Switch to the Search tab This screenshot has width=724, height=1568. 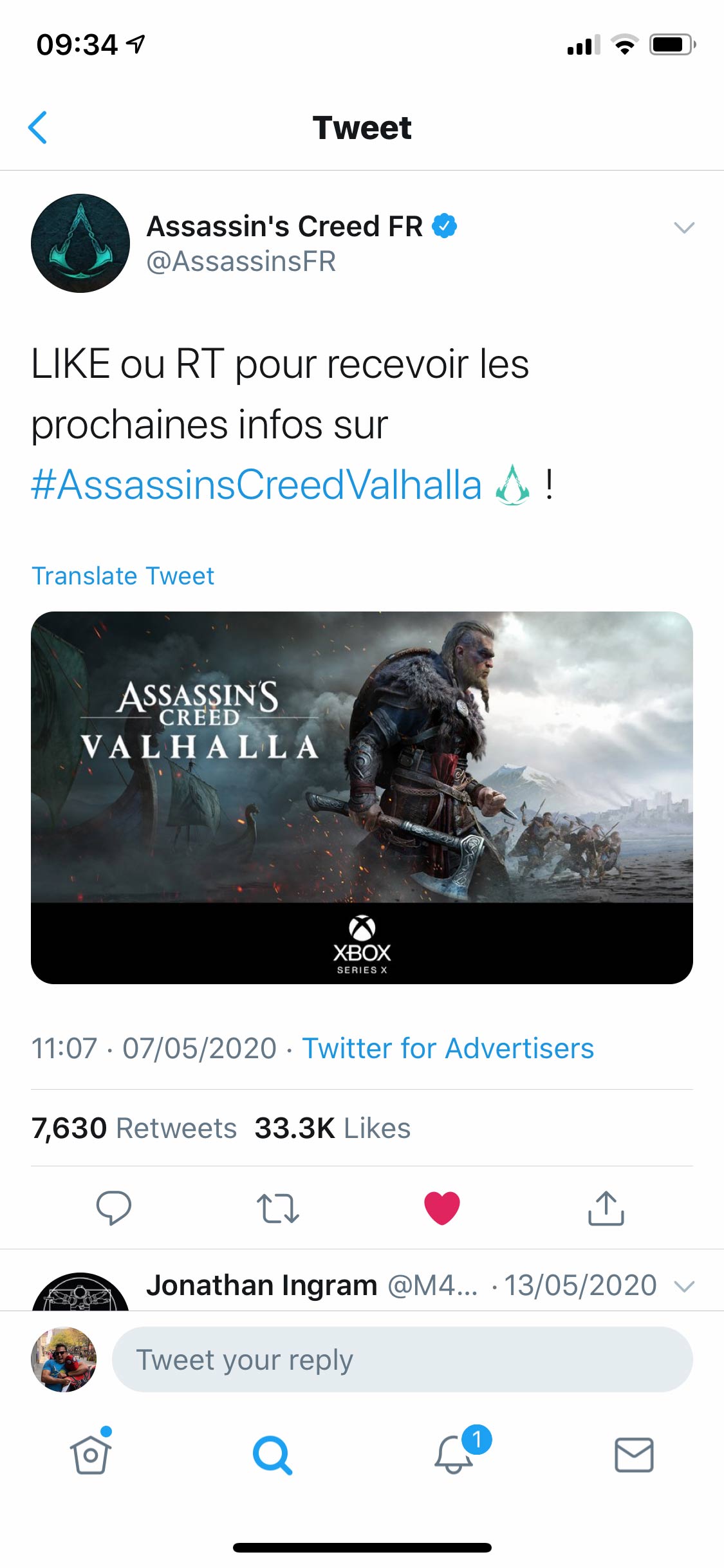click(272, 1455)
